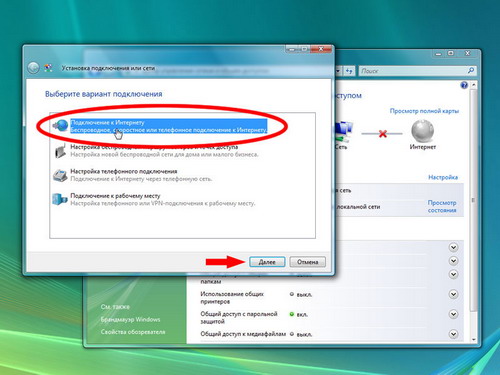Click the refresh arrows button beside search
500x375 pixels.
pos(349,71)
